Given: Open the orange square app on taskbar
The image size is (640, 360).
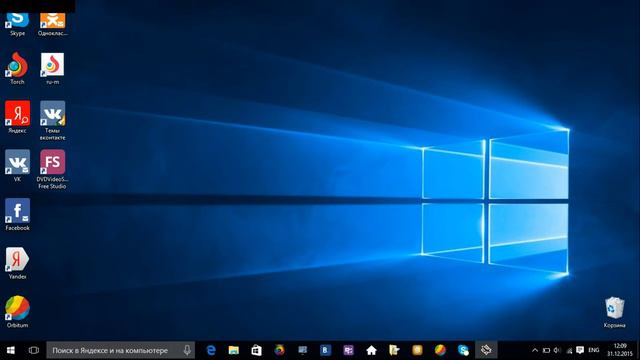Looking at the screenshot, I should tap(417, 350).
